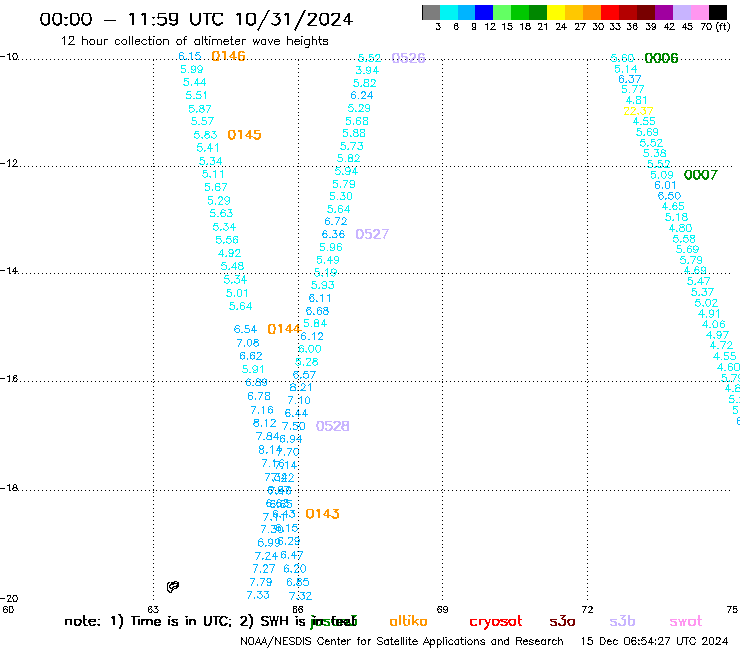
Task: Click the purple swatch above the 42 label
Action: (664, 12)
